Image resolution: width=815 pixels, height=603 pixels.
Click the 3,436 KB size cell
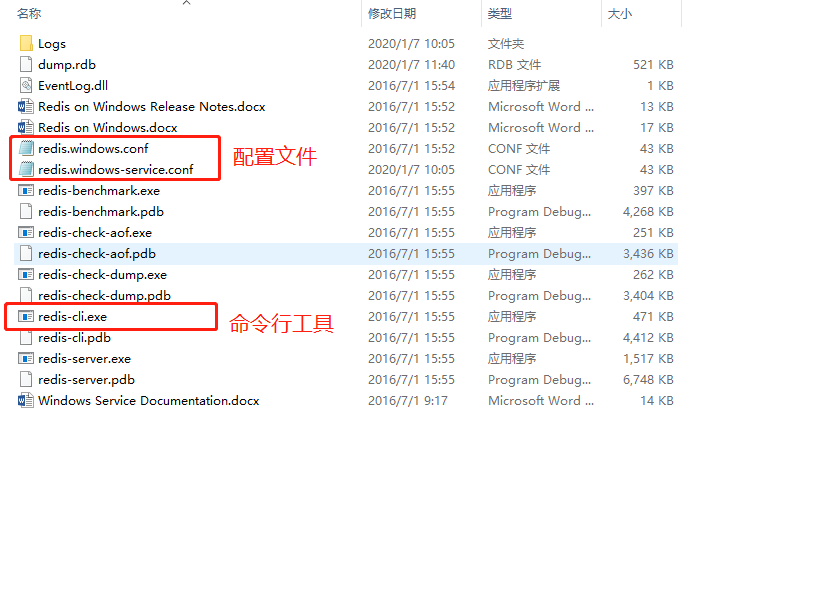coord(649,254)
